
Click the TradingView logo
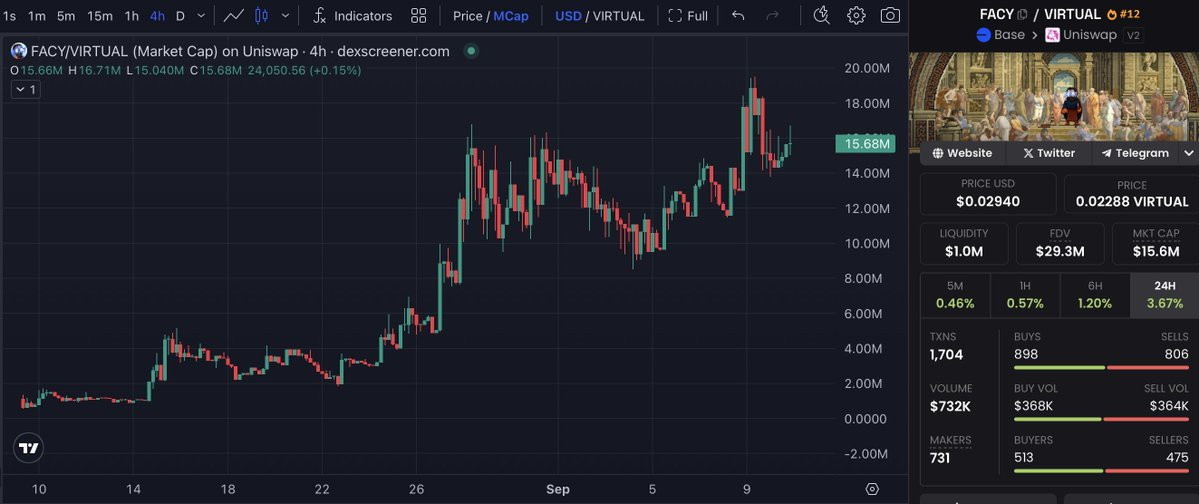28,448
